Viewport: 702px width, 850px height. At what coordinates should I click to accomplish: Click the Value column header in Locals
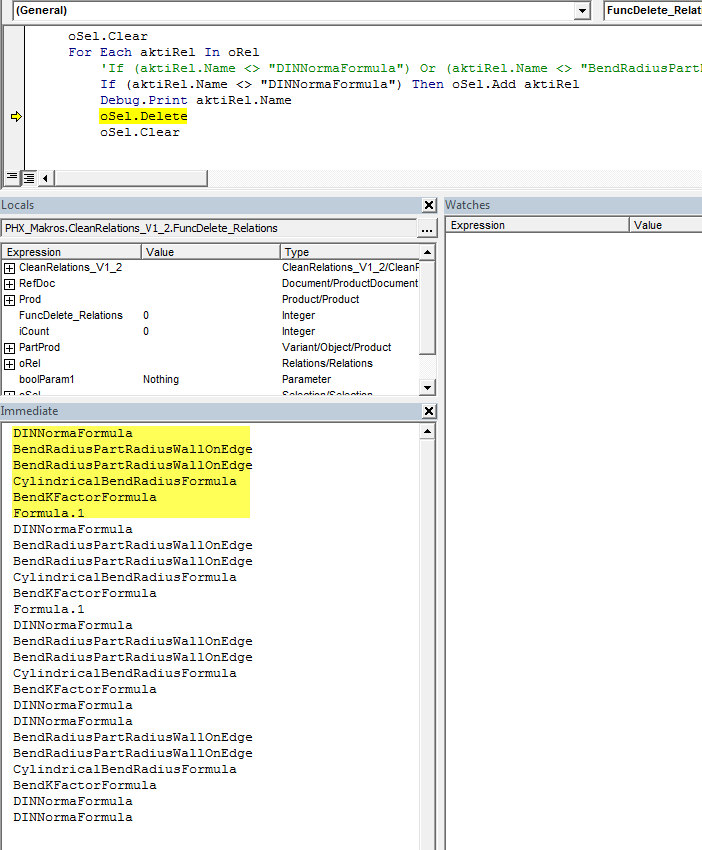click(210, 252)
